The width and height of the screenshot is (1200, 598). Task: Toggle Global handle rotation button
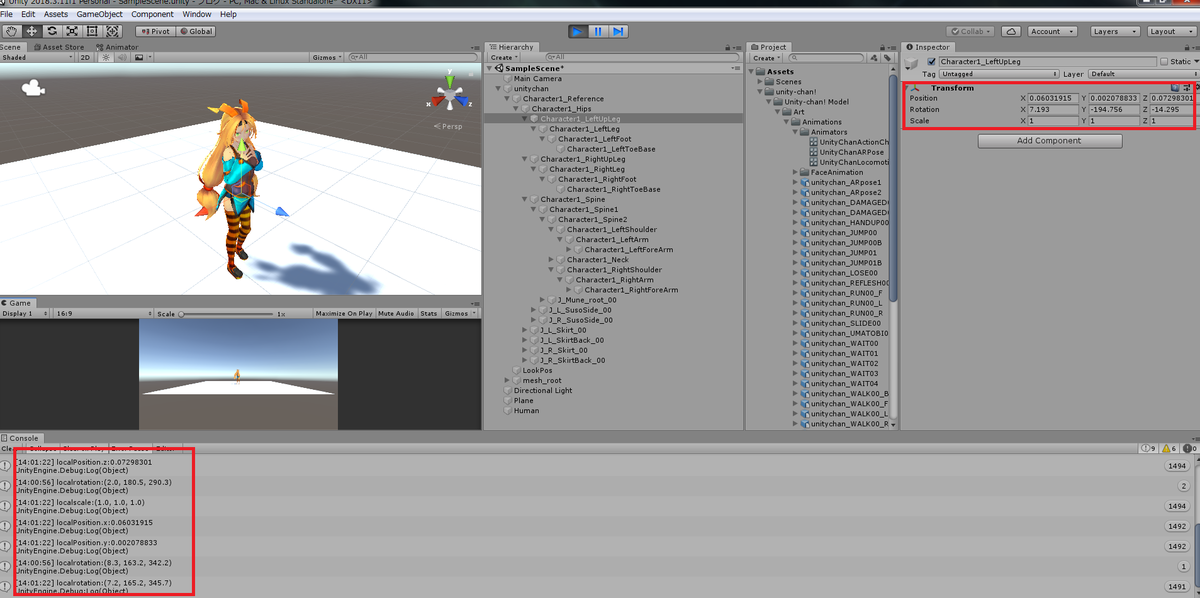coord(195,31)
